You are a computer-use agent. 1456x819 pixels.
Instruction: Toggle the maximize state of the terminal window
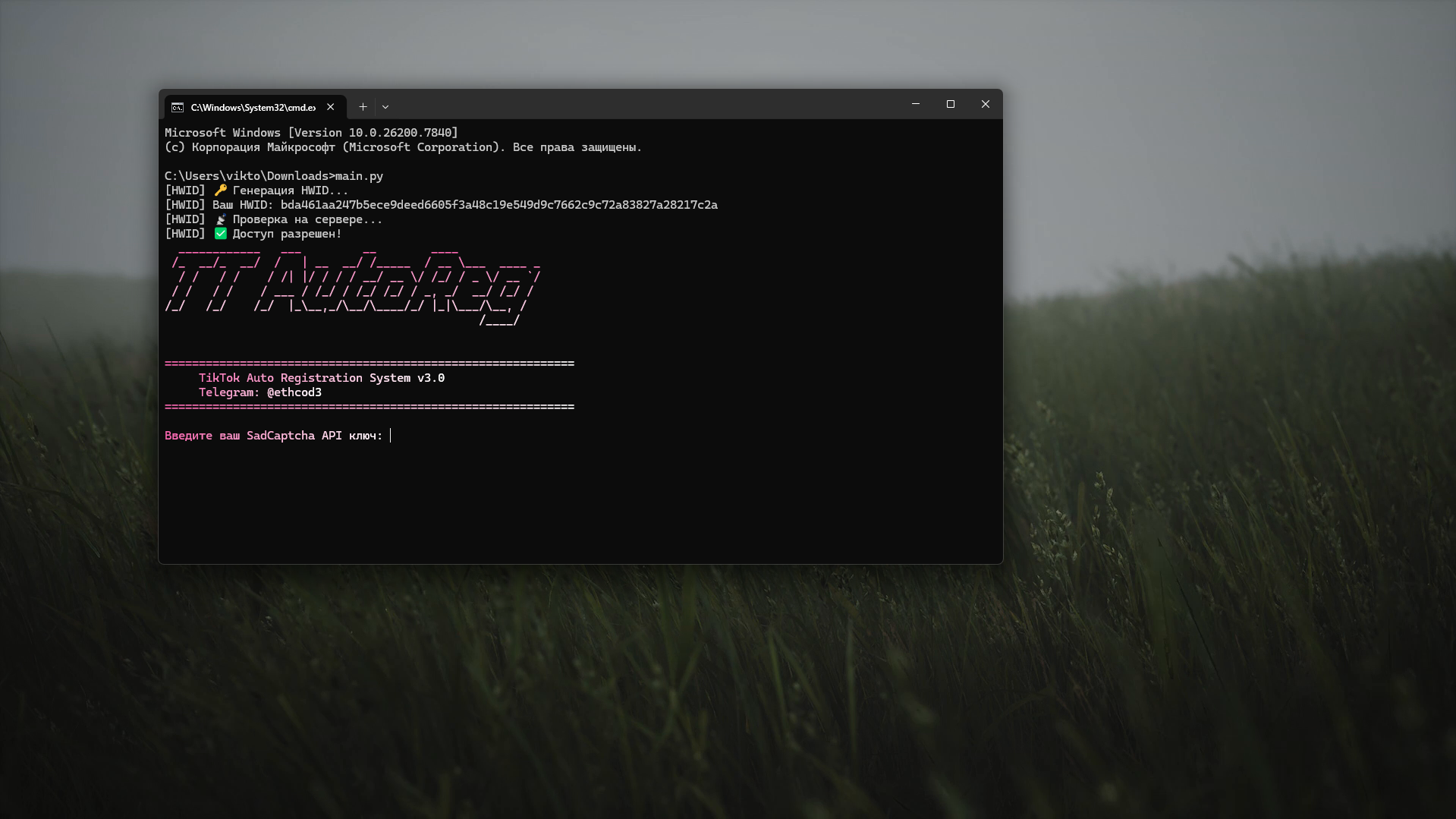tap(950, 104)
